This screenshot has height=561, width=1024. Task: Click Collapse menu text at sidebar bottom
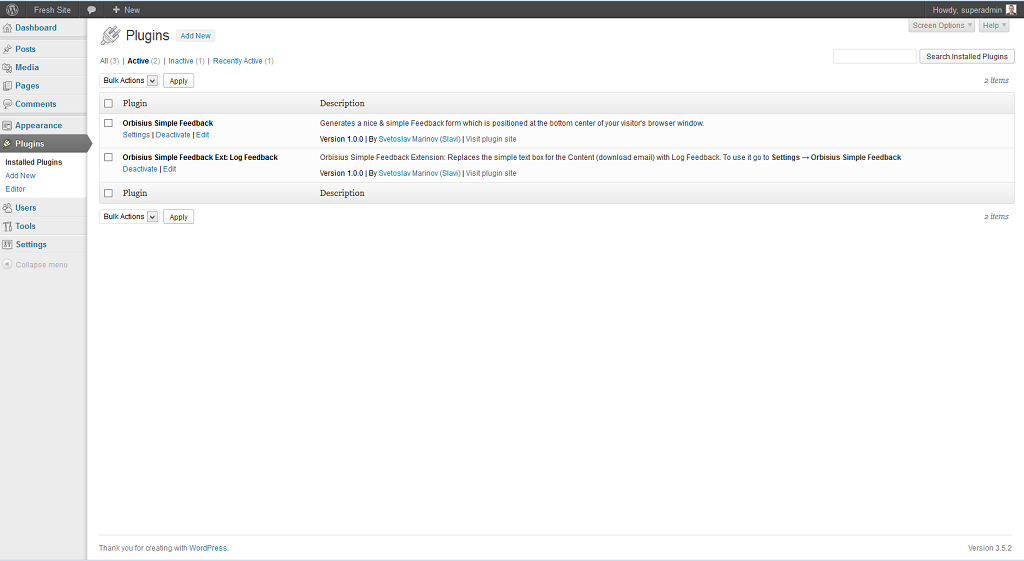pos(42,264)
